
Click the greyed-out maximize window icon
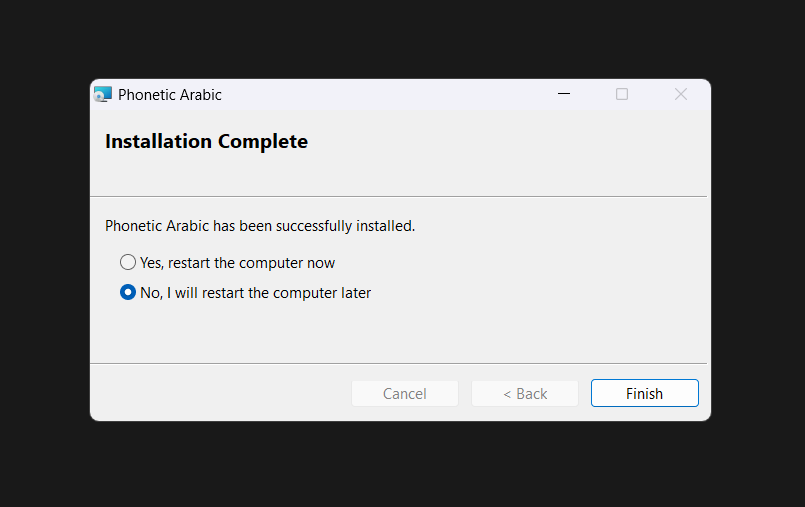pyautogui.click(x=622, y=94)
